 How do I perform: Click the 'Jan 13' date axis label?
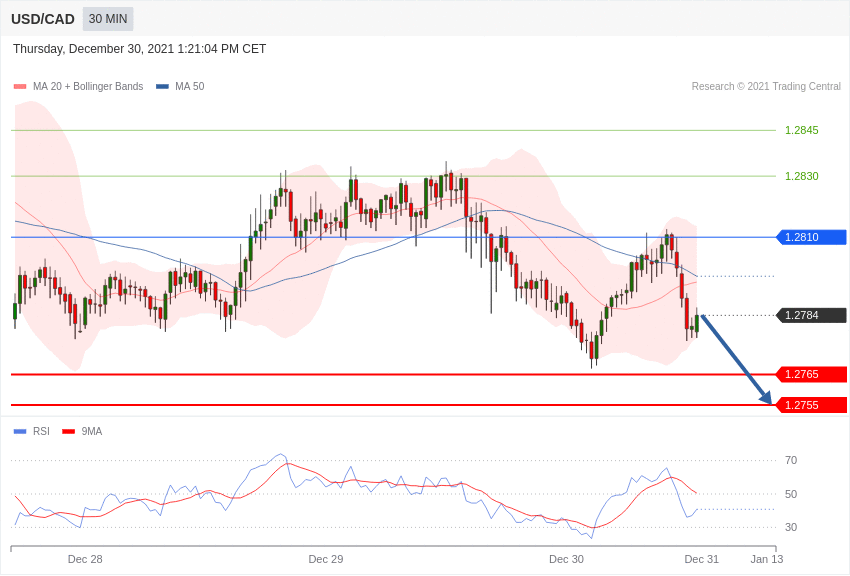coord(767,559)
